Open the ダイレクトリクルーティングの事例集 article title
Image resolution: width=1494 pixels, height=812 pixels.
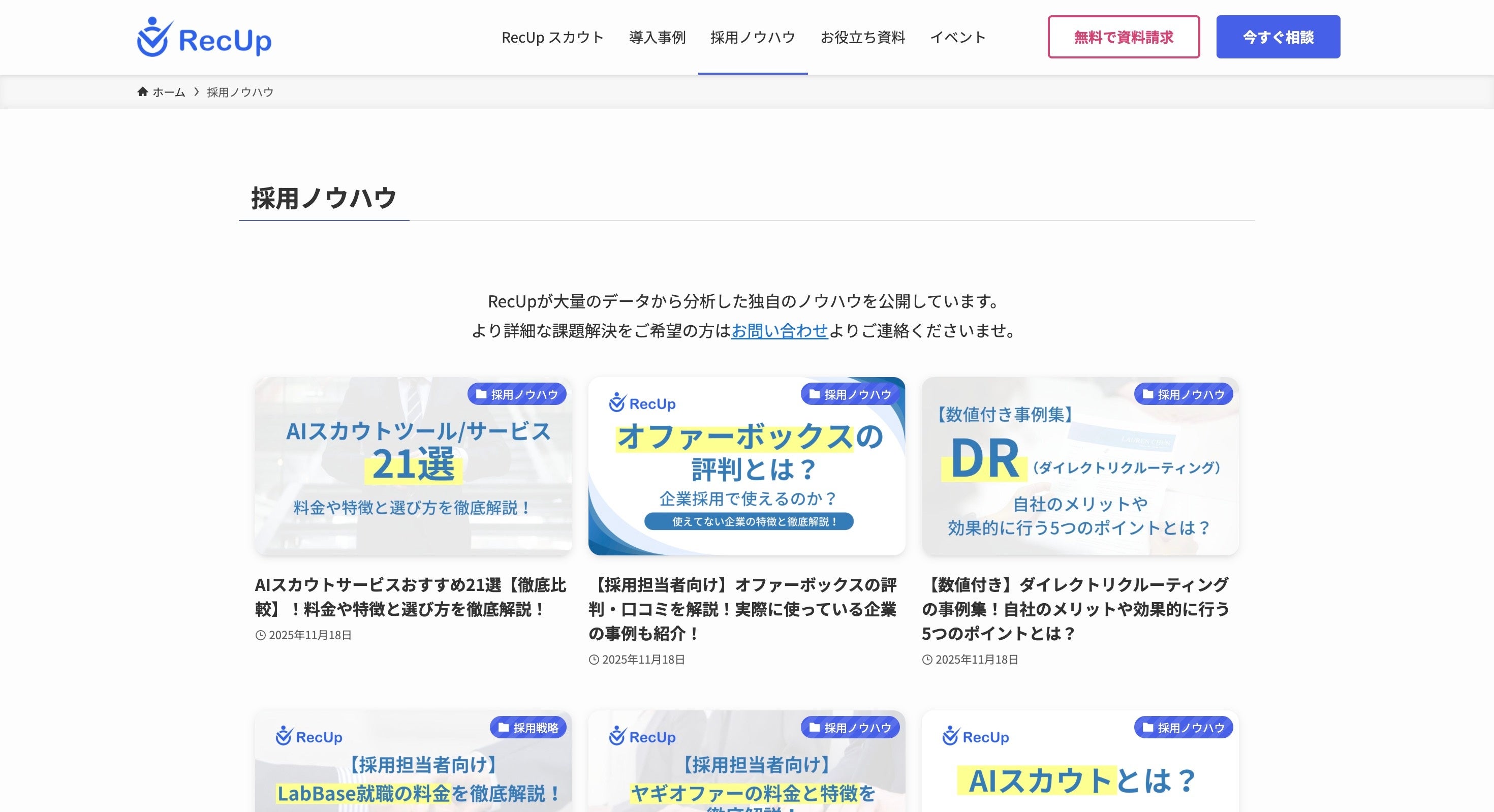point(1075,608)
